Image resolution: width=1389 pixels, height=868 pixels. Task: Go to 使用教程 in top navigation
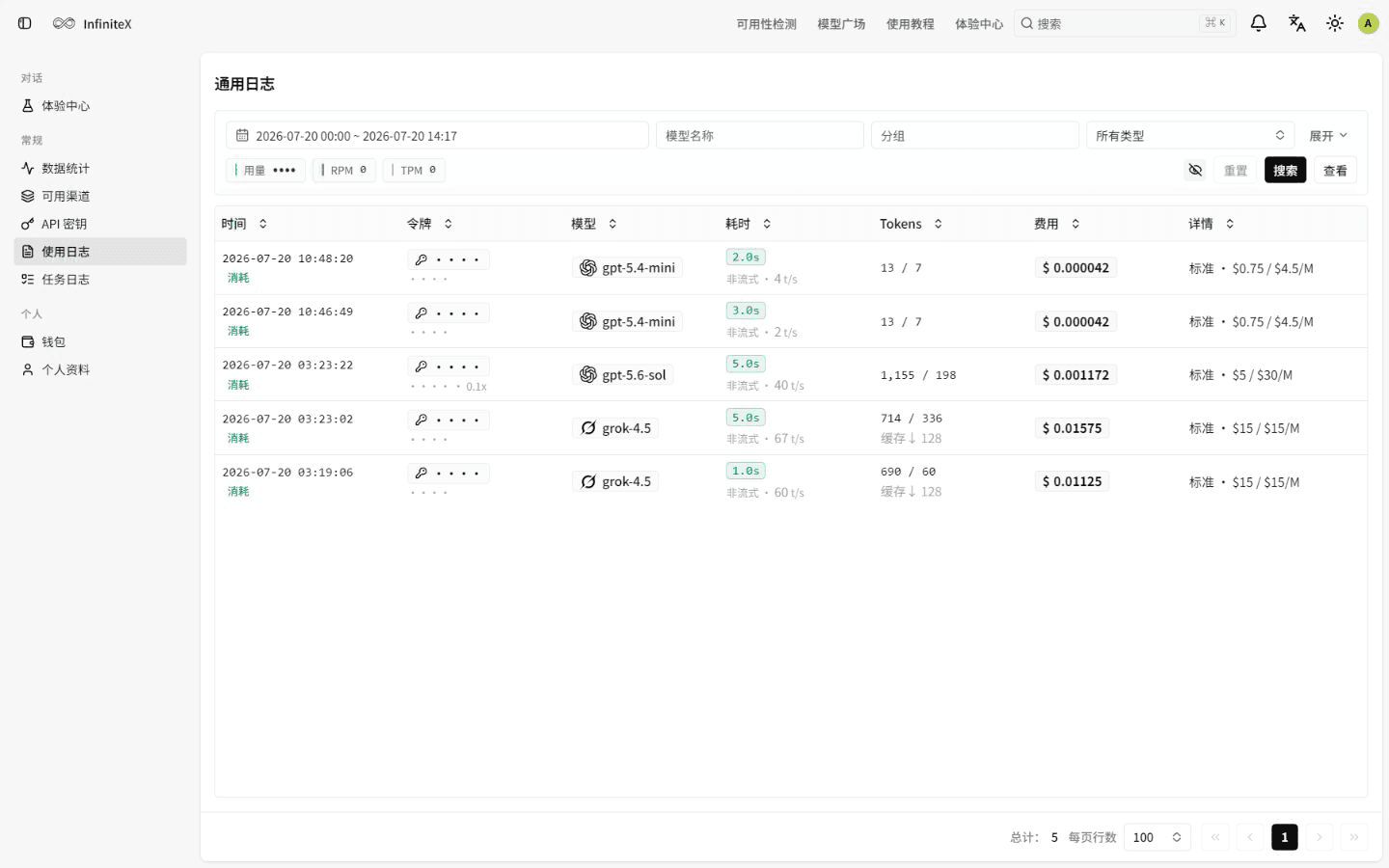coord(910,24)
